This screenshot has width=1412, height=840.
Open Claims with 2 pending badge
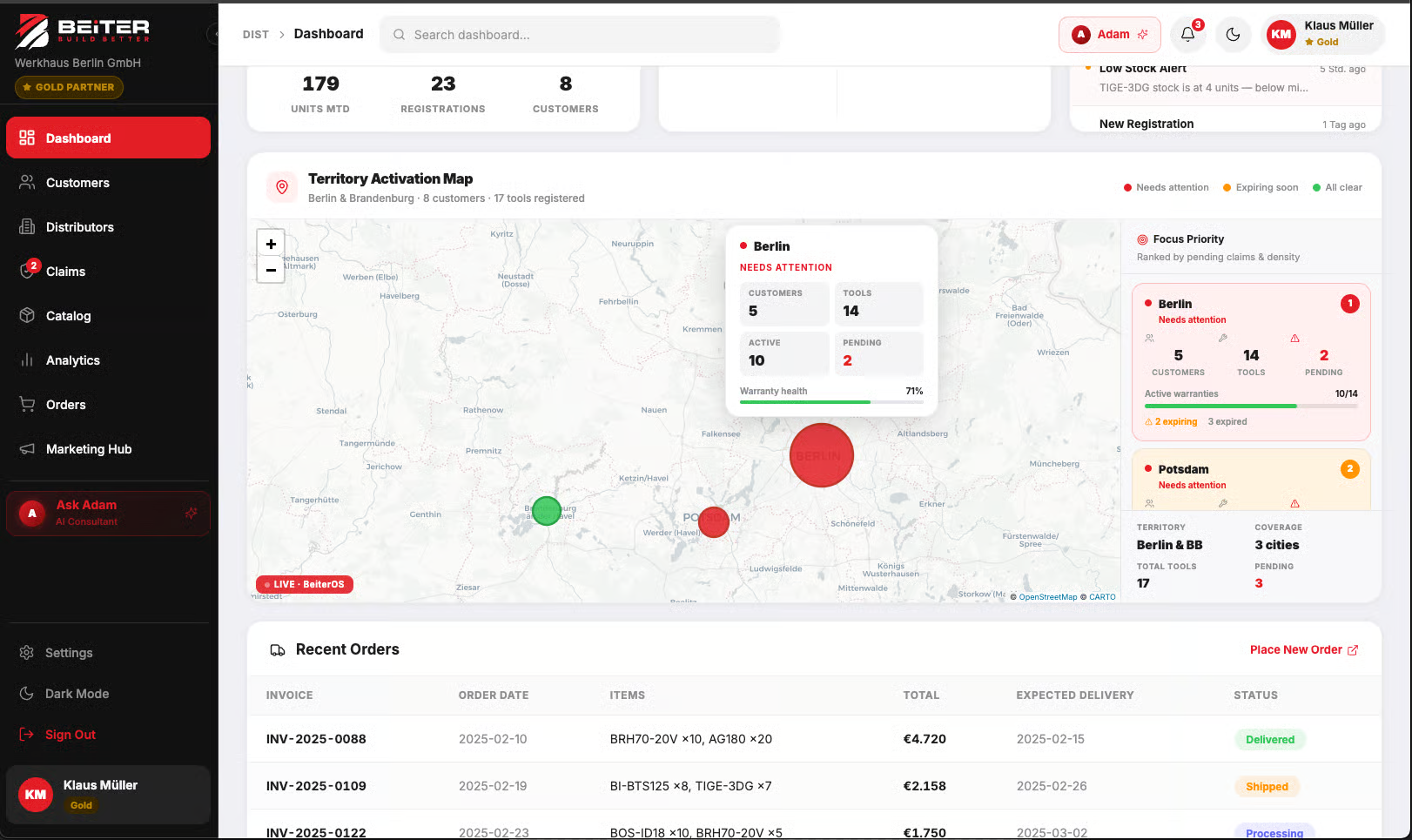(108, 272)
